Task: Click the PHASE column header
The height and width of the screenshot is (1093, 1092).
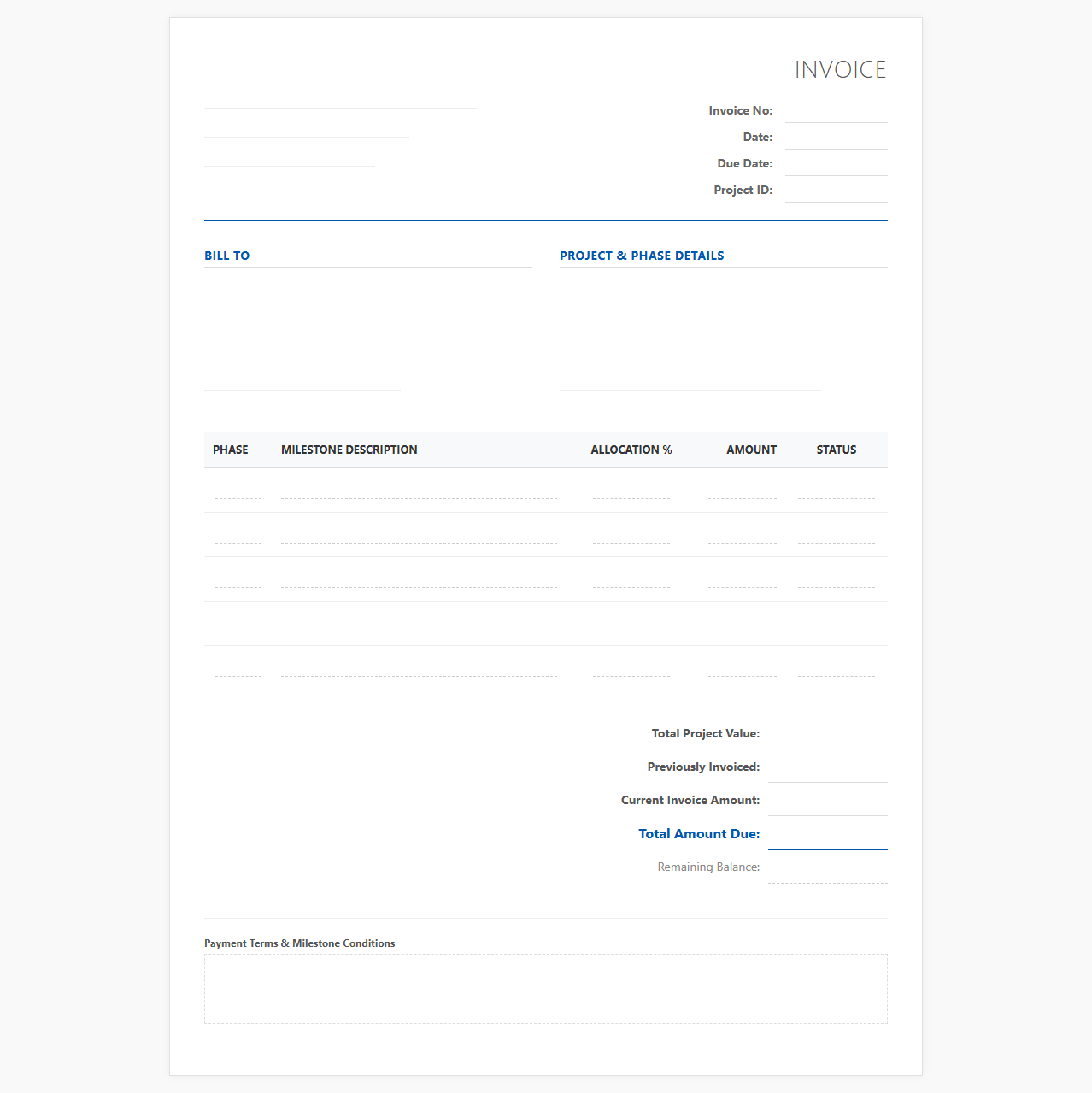Action: click(231, 450)
